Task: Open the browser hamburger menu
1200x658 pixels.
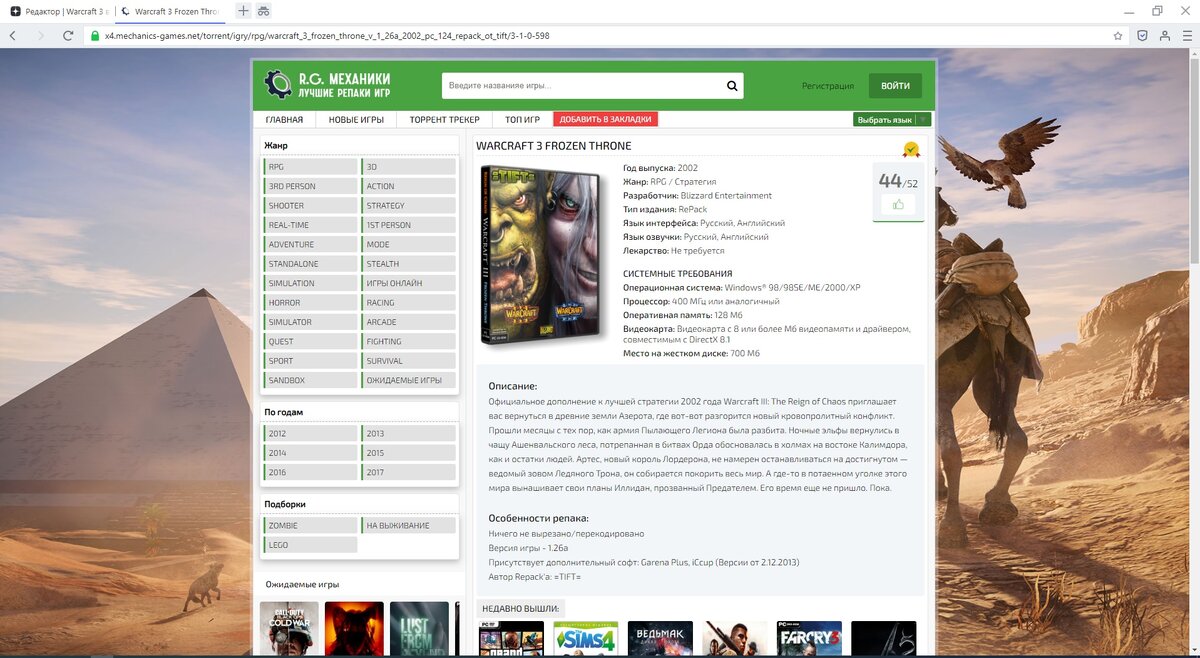Action: 1189,33
